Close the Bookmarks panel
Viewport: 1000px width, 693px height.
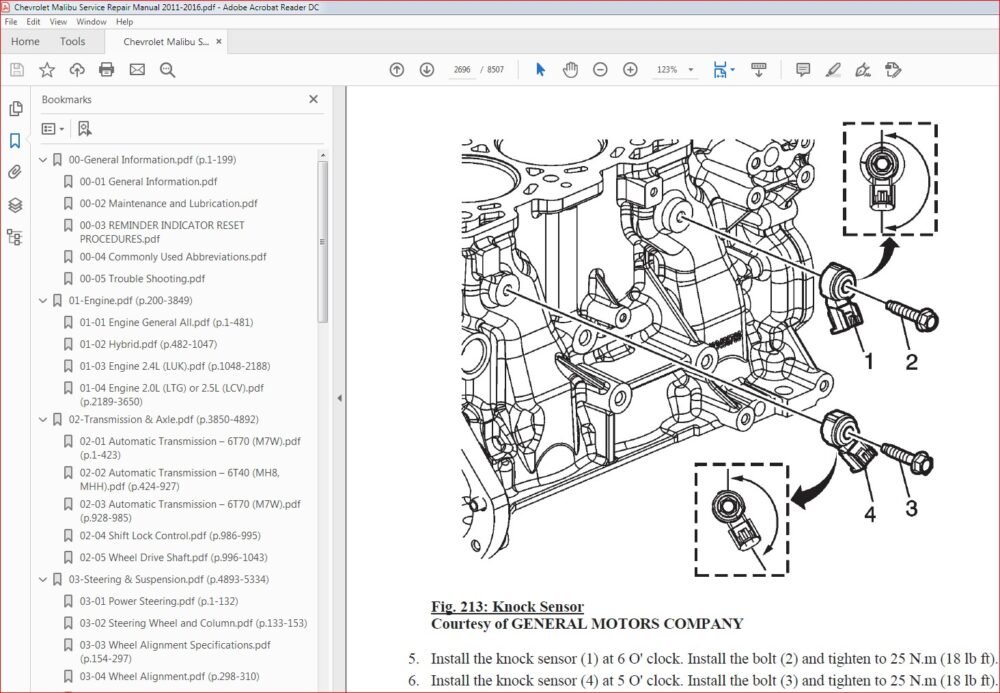coord(313,99)
